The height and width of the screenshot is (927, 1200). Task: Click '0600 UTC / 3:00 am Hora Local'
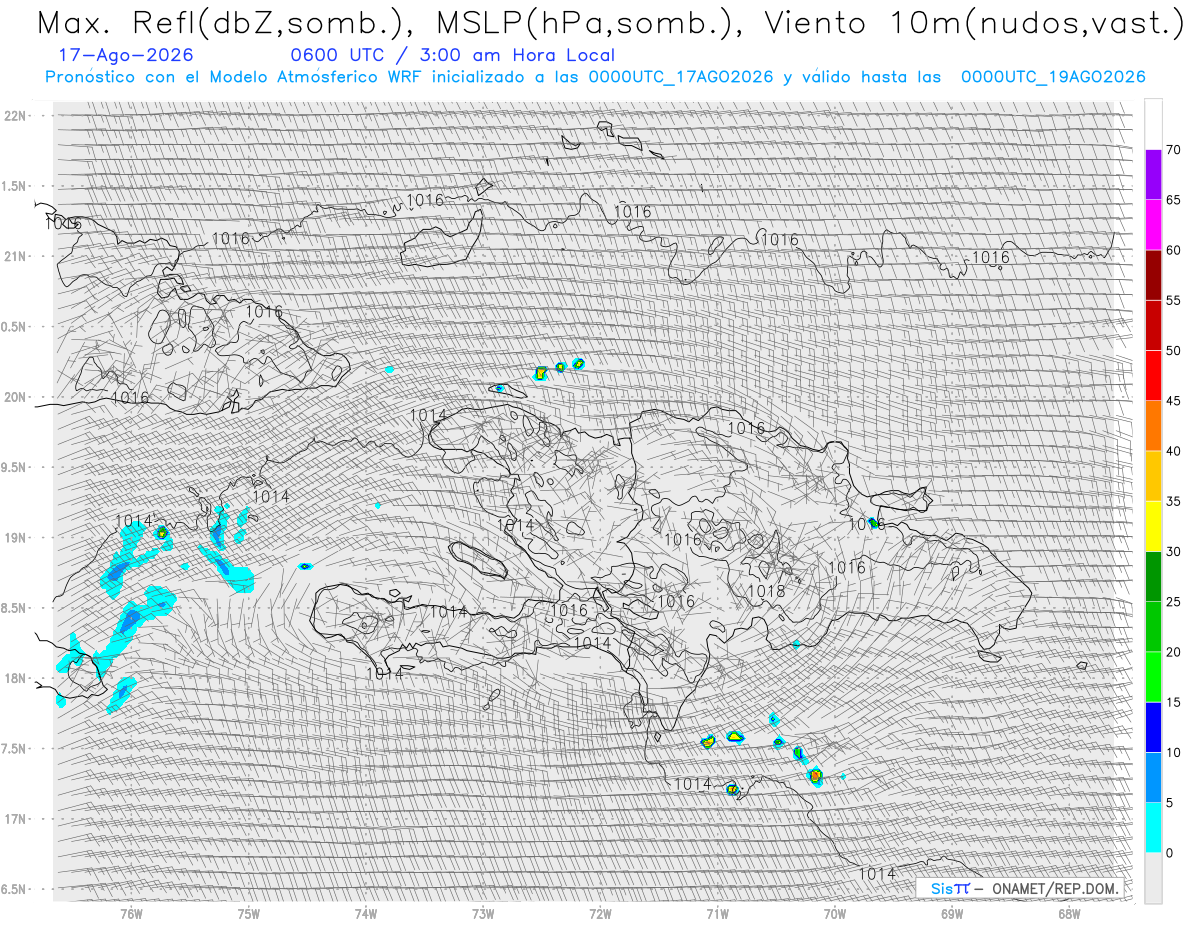[x=453, y=56]
